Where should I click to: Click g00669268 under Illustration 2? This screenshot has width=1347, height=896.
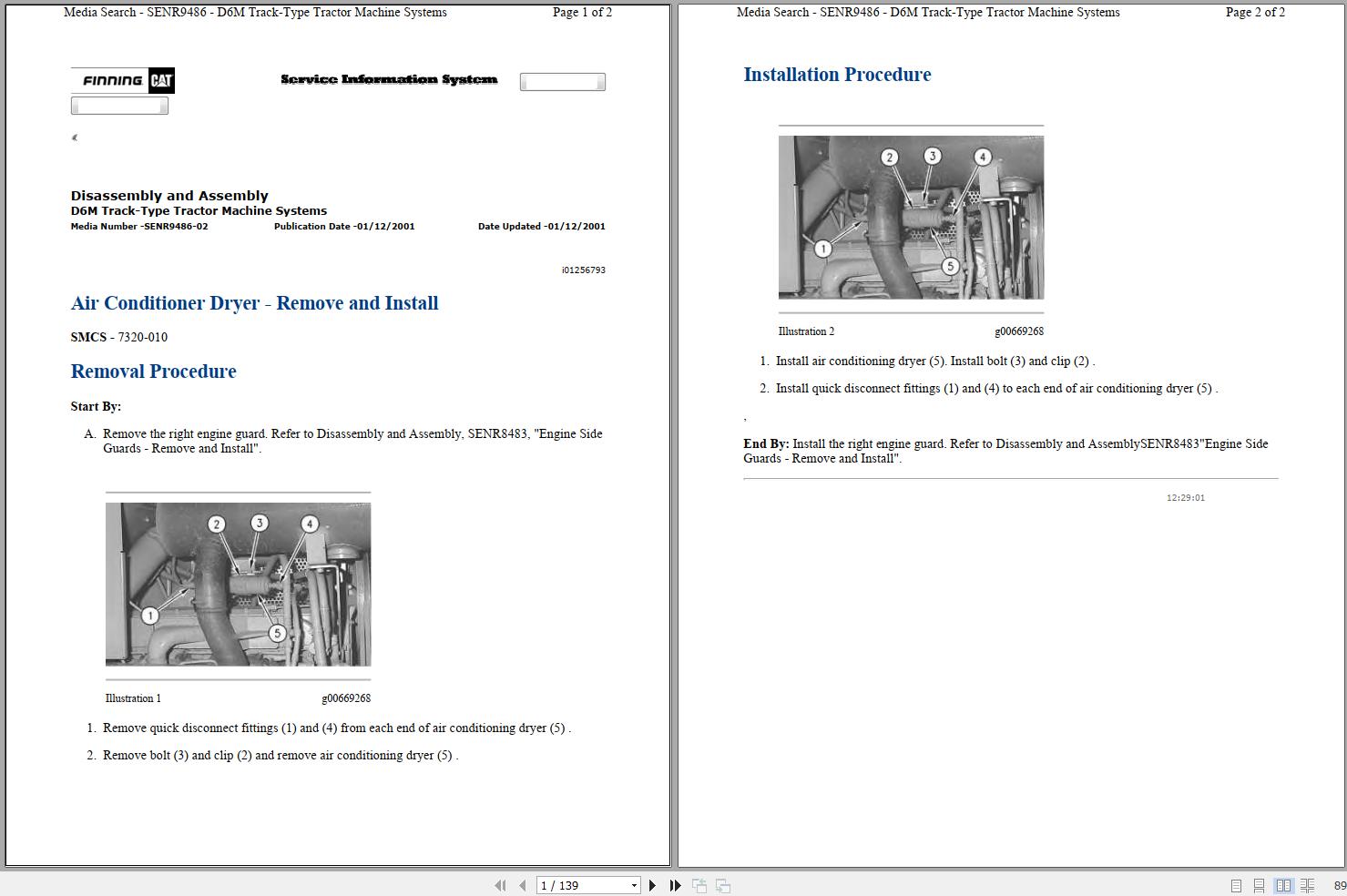[1019, 331]
